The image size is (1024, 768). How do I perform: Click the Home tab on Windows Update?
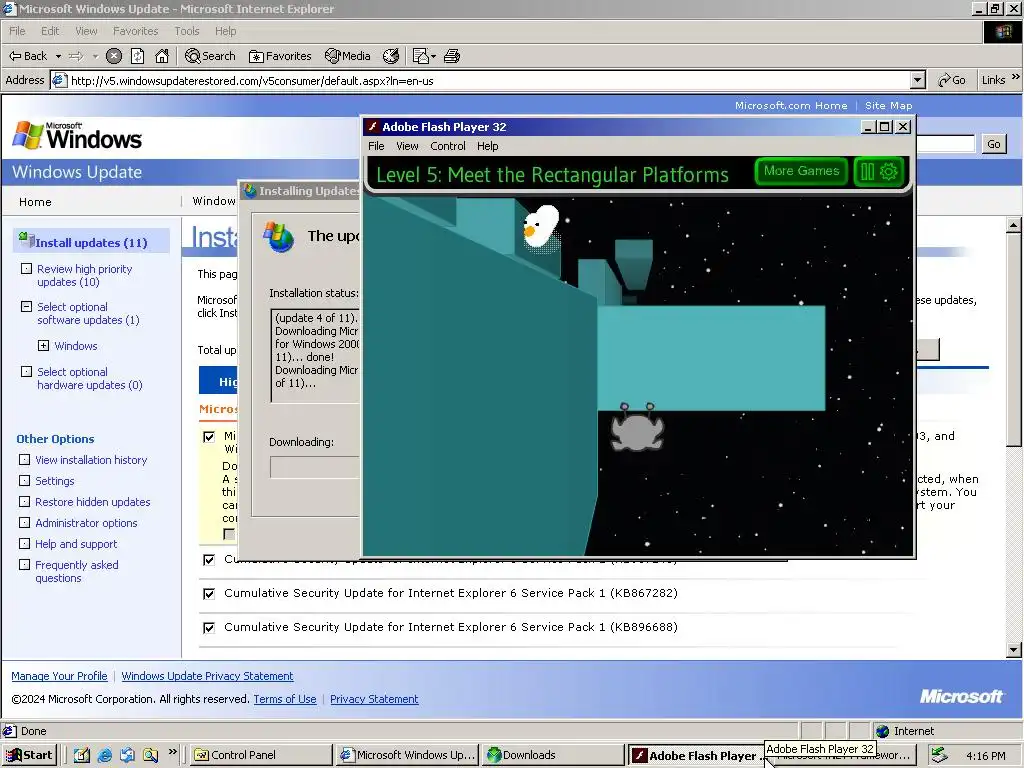click(x=35, y=202)
